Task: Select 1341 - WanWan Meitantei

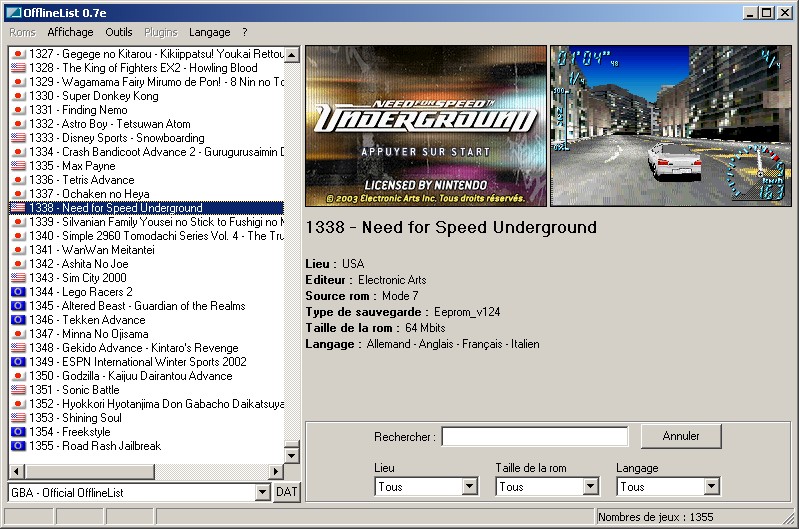Action: (147, 250)
